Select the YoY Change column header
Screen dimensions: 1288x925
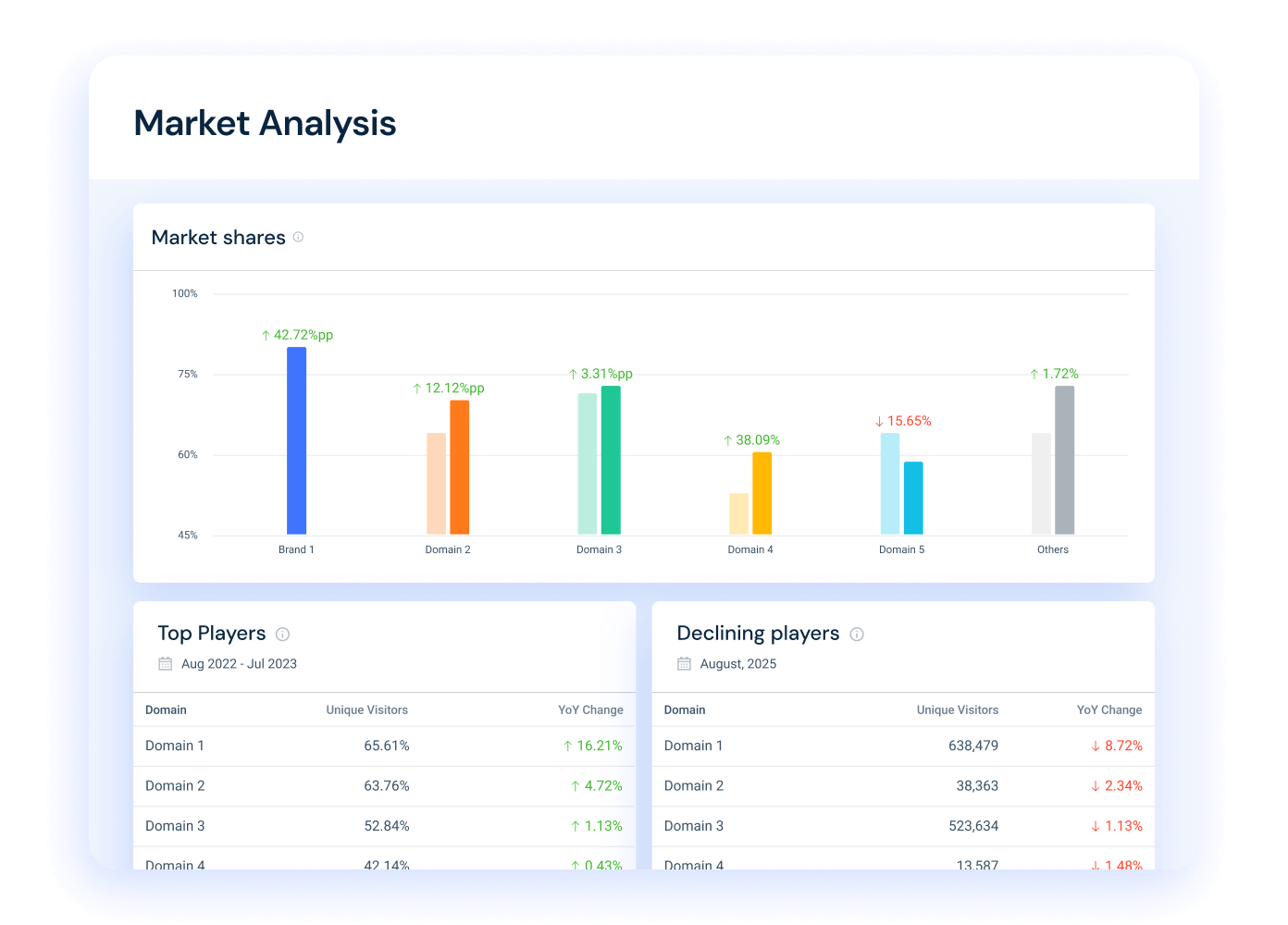tap(590, 709)
